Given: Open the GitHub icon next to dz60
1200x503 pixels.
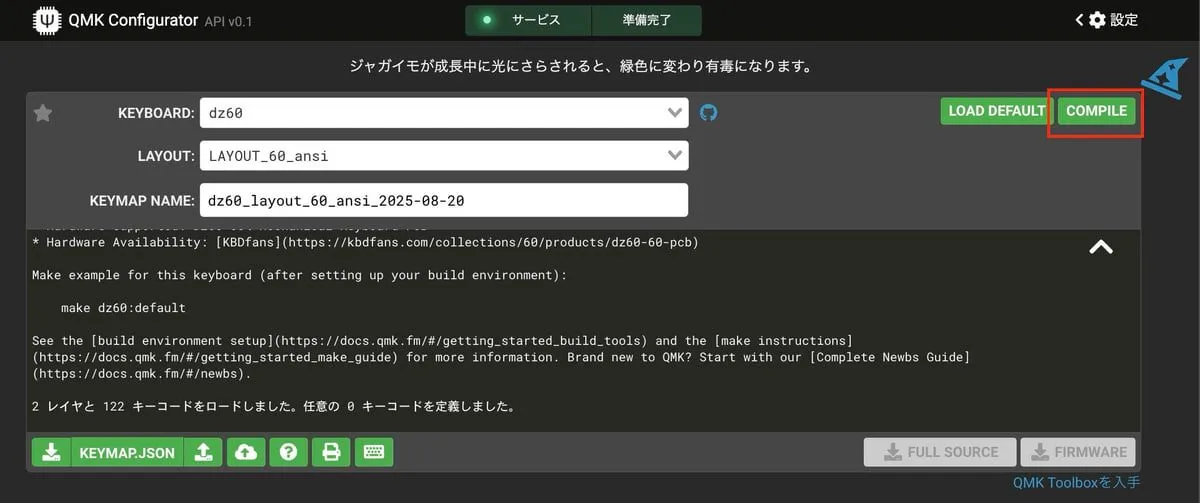Looking at the screenshot, I should 708,112.
